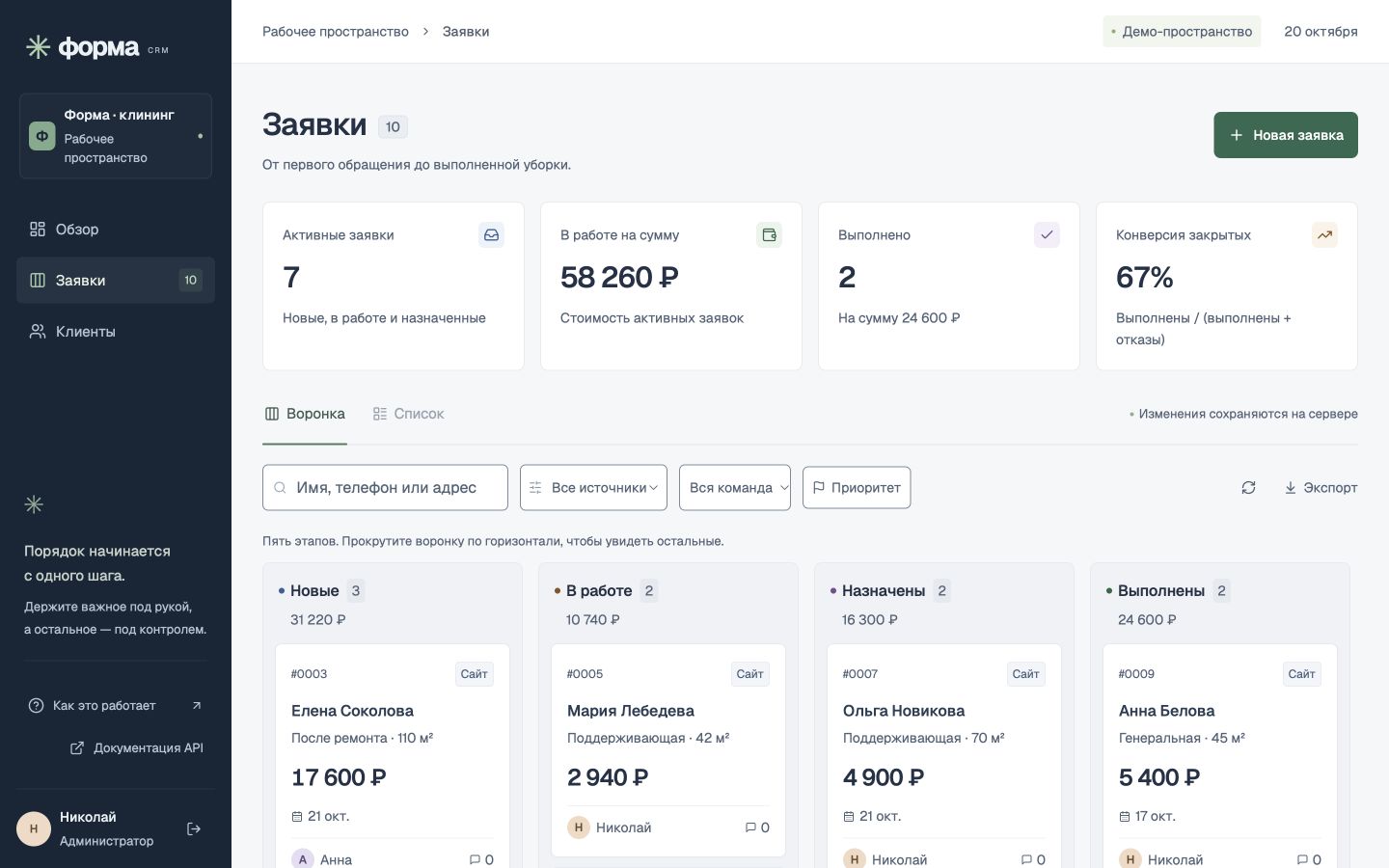Open the Ольга Новикова request card
1389x868 pixels.
coord(944,756)
